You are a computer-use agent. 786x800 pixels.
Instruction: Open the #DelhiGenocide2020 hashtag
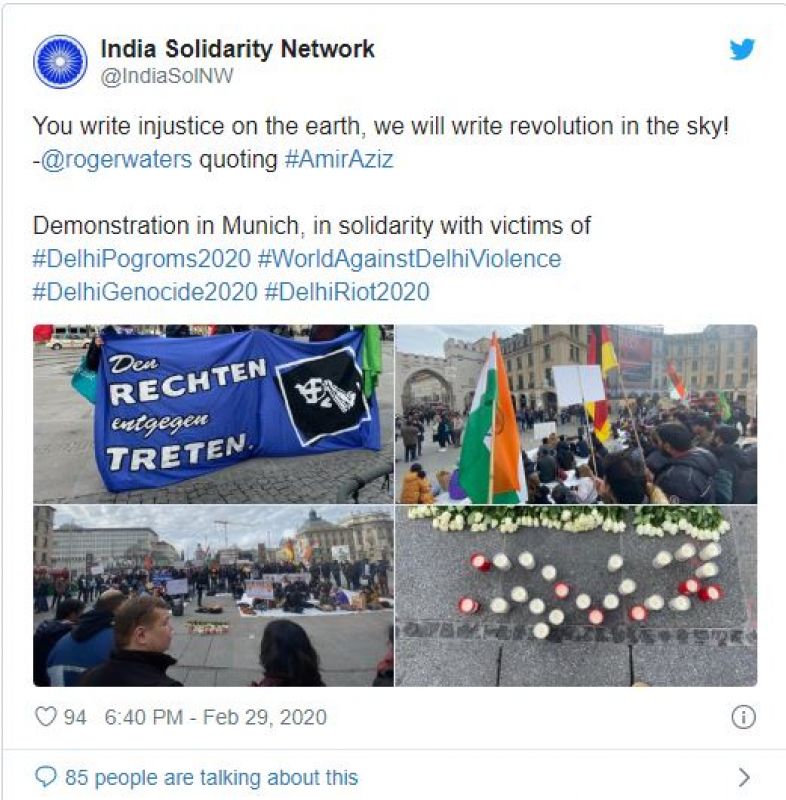[x=145, y=292]
